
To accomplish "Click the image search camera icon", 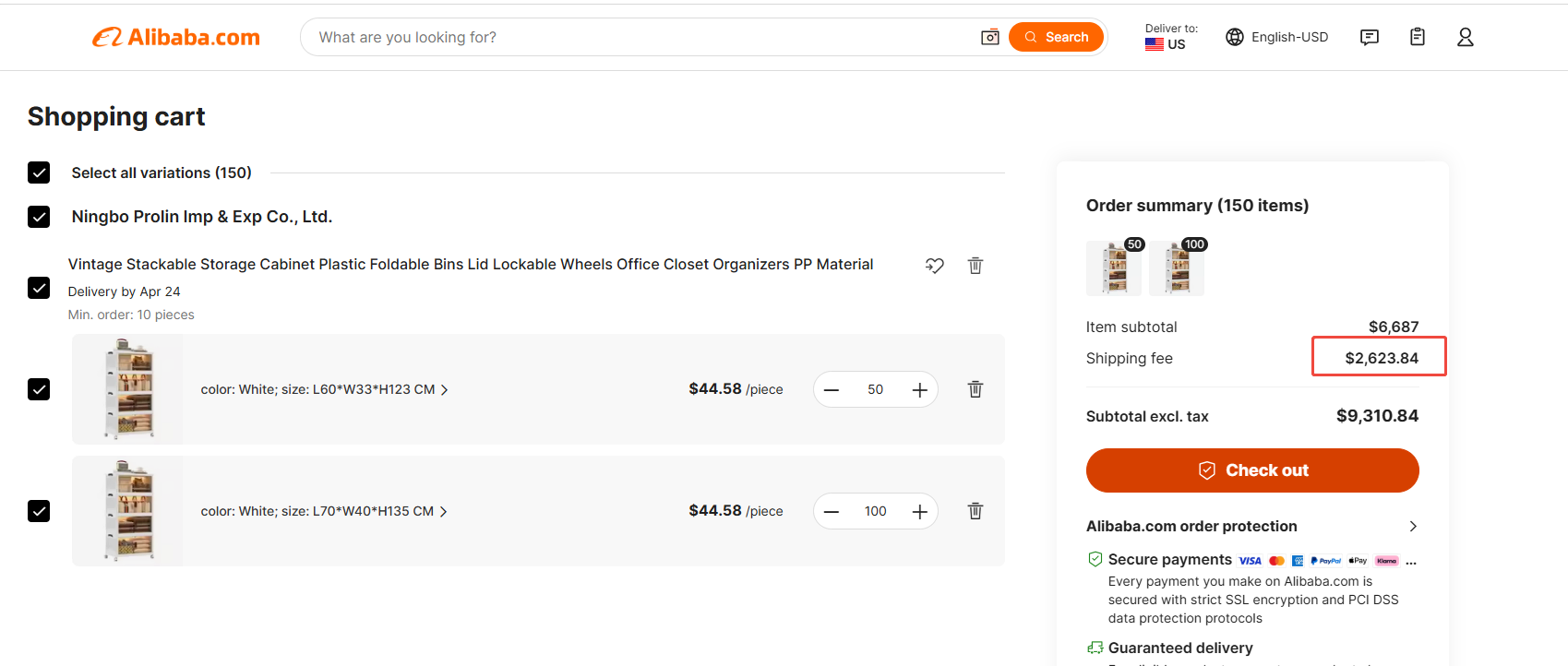I will point(989,37).
